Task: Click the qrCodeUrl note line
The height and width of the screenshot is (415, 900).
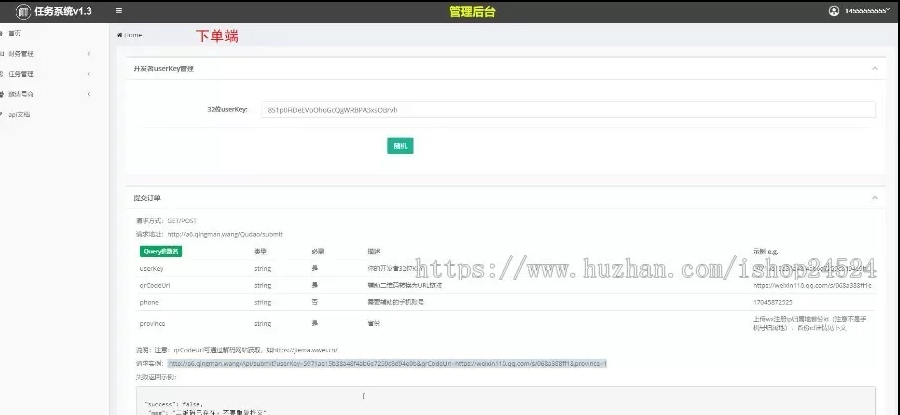Action: point(236,350)
